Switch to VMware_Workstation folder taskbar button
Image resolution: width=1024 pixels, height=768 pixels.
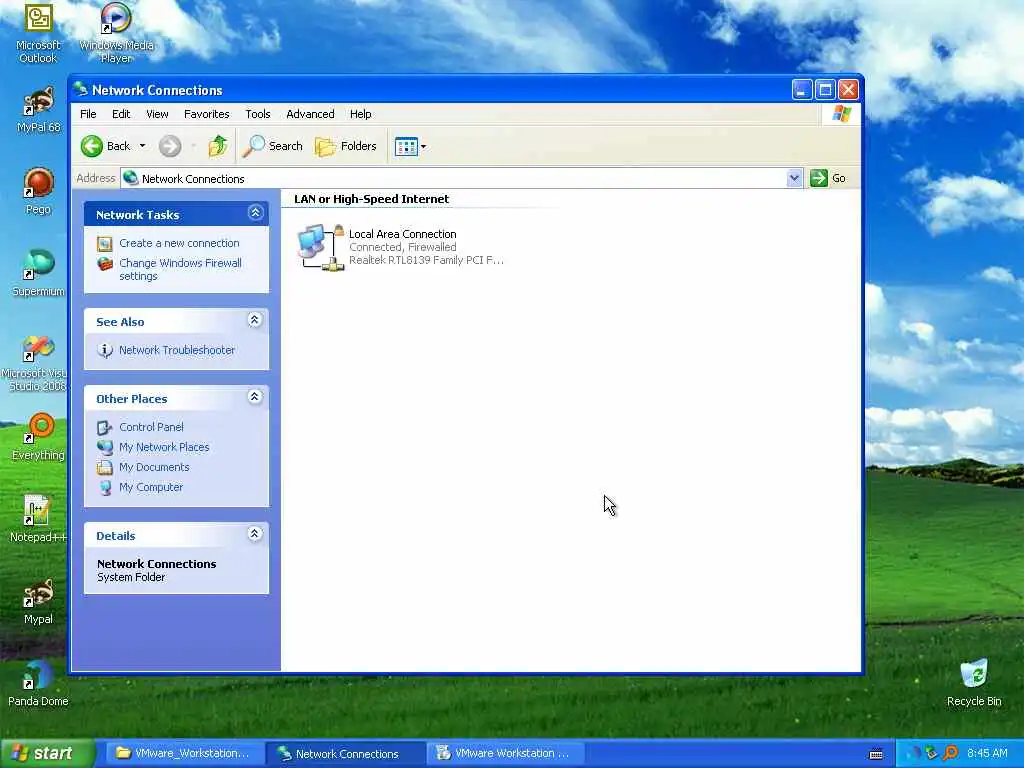point(183,754)
